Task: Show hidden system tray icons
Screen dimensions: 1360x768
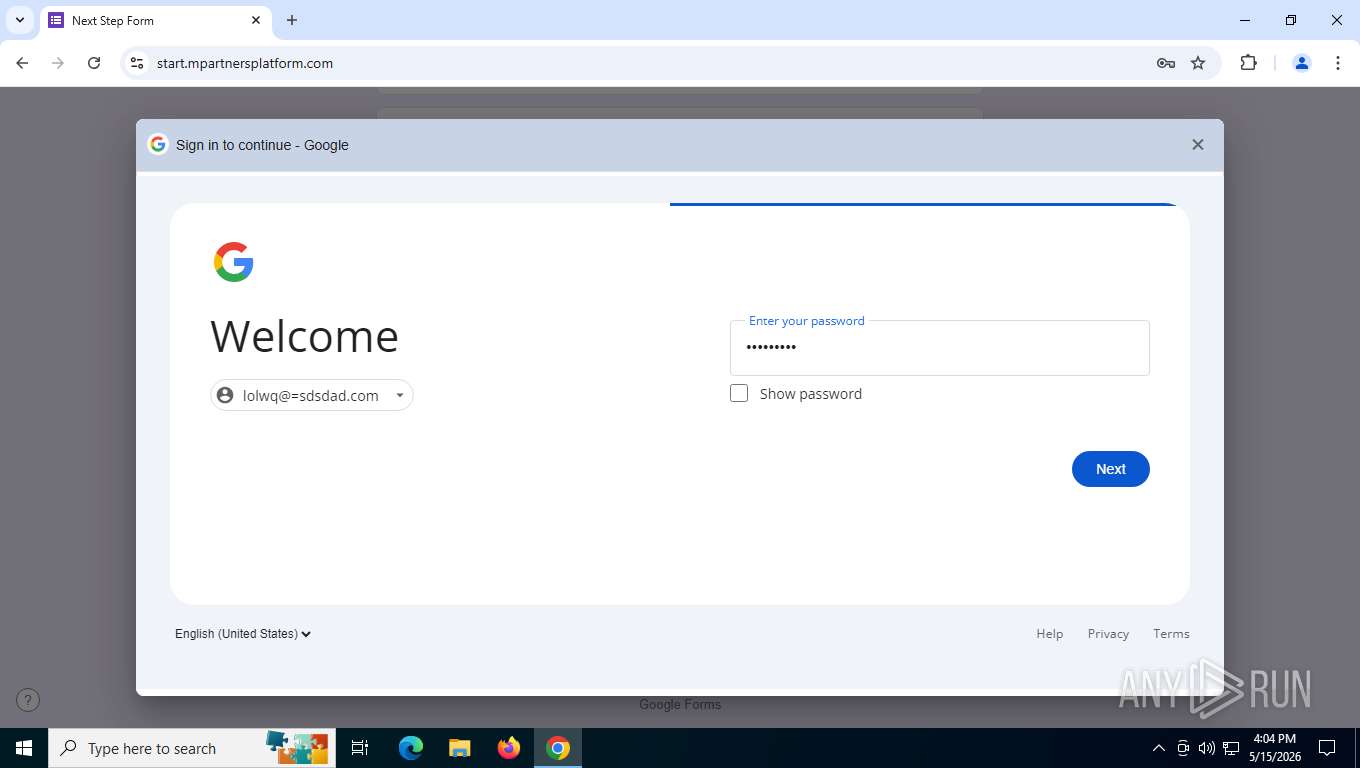Action: coord(1159,748)
